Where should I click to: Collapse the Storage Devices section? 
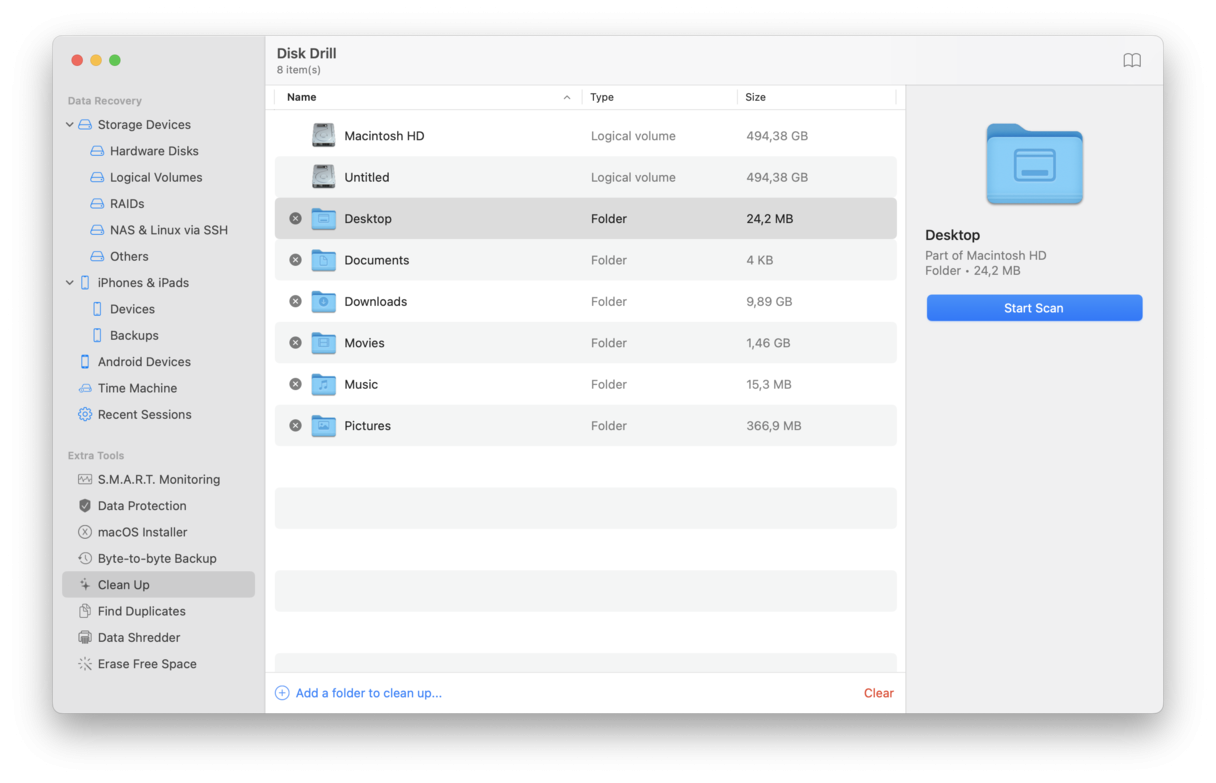tap(69, 124)
